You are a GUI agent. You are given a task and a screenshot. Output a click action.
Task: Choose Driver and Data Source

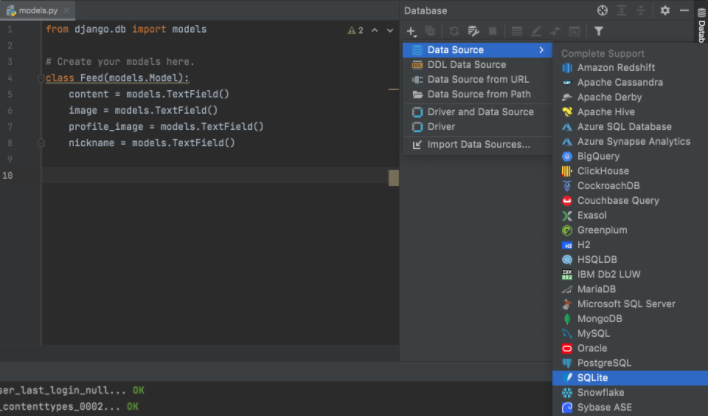point(477,112)
